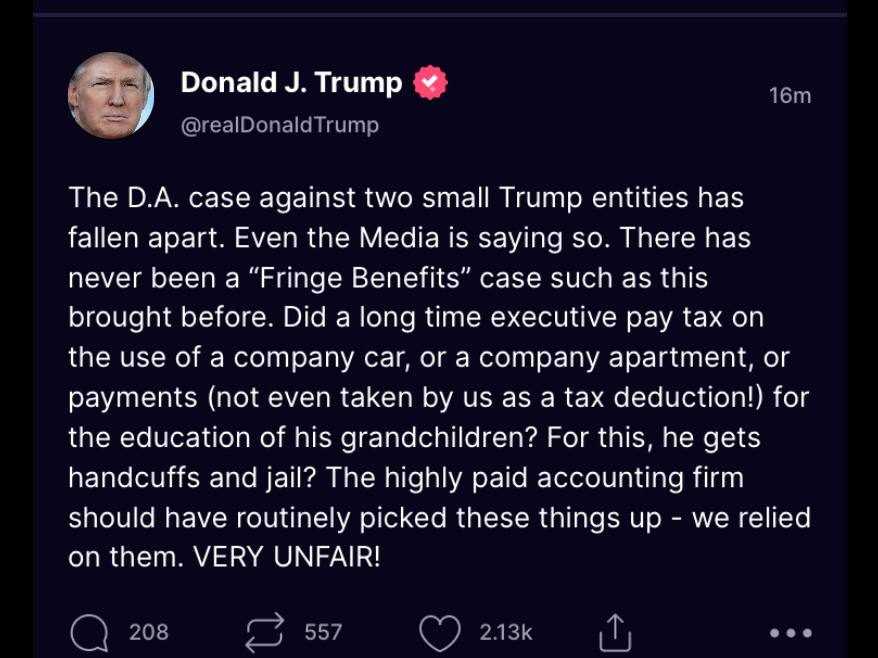Open the three-dot more options menu
Image resolution: width=878 pixels, height=658 pixels.
(x=791, y=632)
